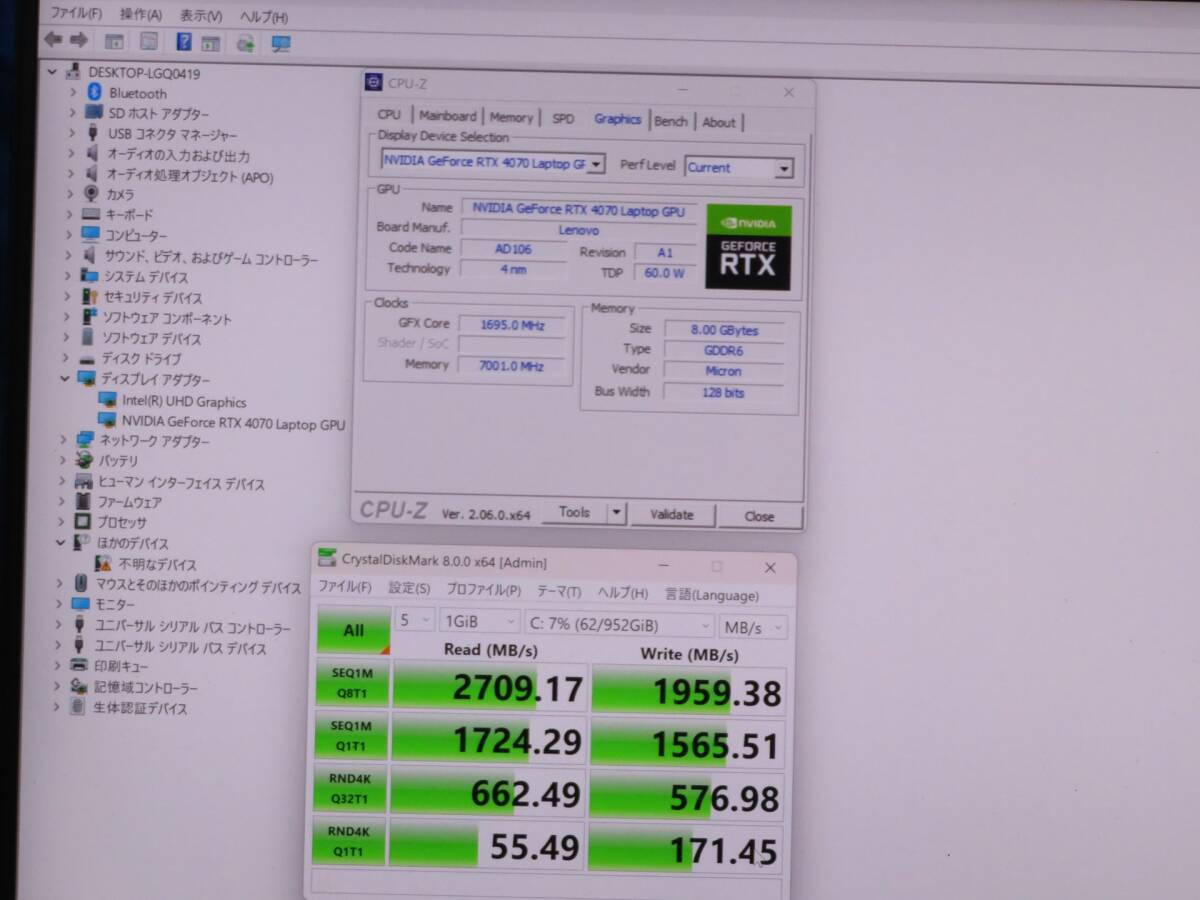Viewport: 1200px width, 900px height.
Task: Click the scan for hardware changes monitor icon
Action: point(281,43)
